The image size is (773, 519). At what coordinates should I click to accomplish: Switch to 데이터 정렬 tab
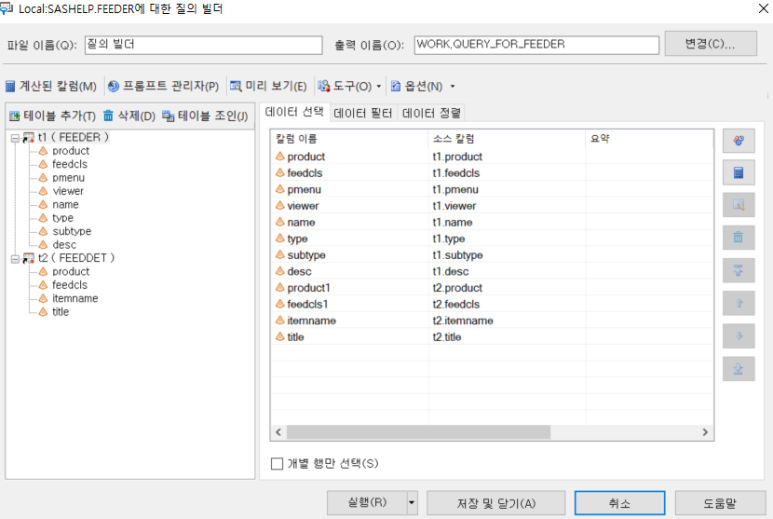431,113
